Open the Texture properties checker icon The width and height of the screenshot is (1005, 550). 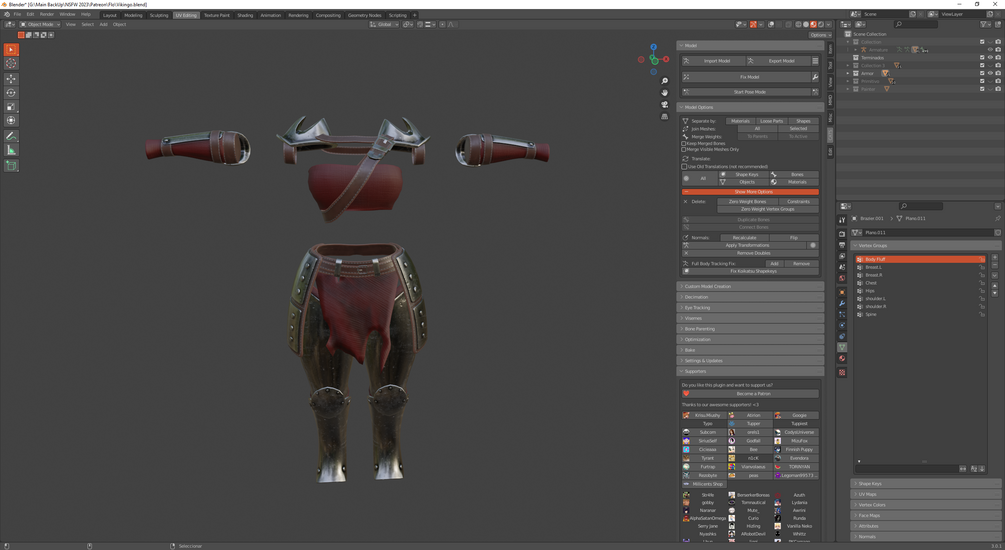pos(842,372)
